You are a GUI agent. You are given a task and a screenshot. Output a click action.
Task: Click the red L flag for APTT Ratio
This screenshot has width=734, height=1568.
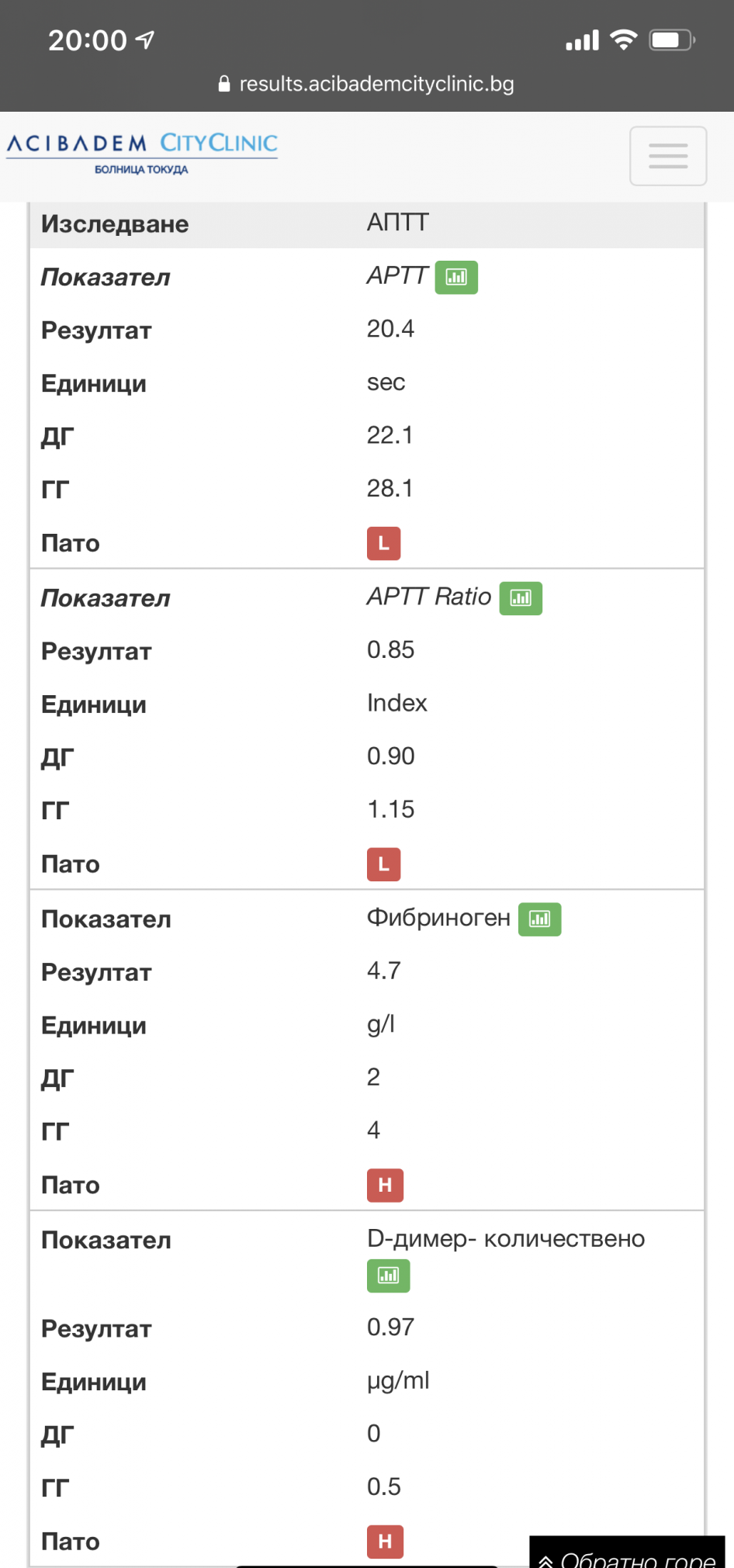tap(383, 864)
